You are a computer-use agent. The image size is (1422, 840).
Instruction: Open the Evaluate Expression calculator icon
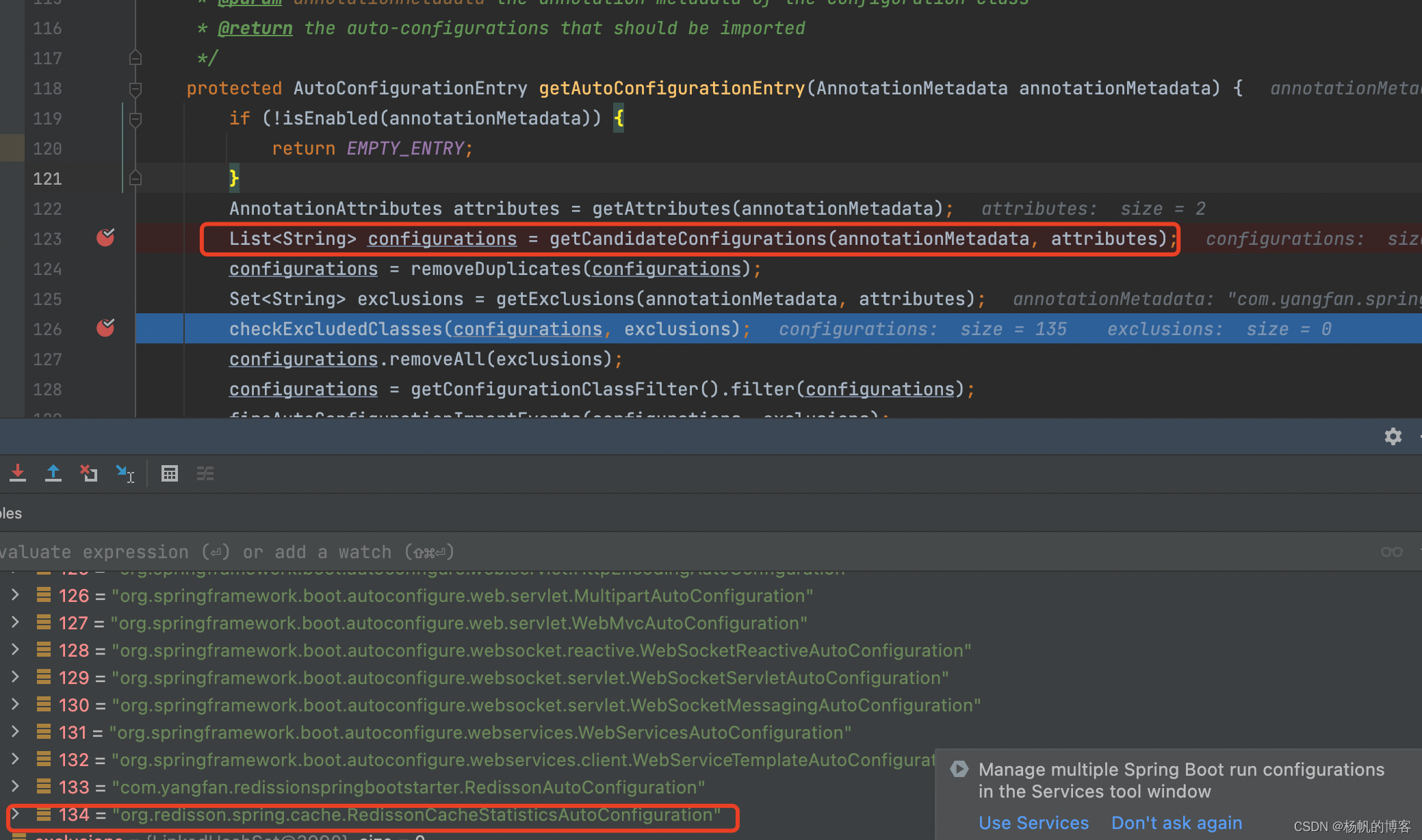pos(170,473)
